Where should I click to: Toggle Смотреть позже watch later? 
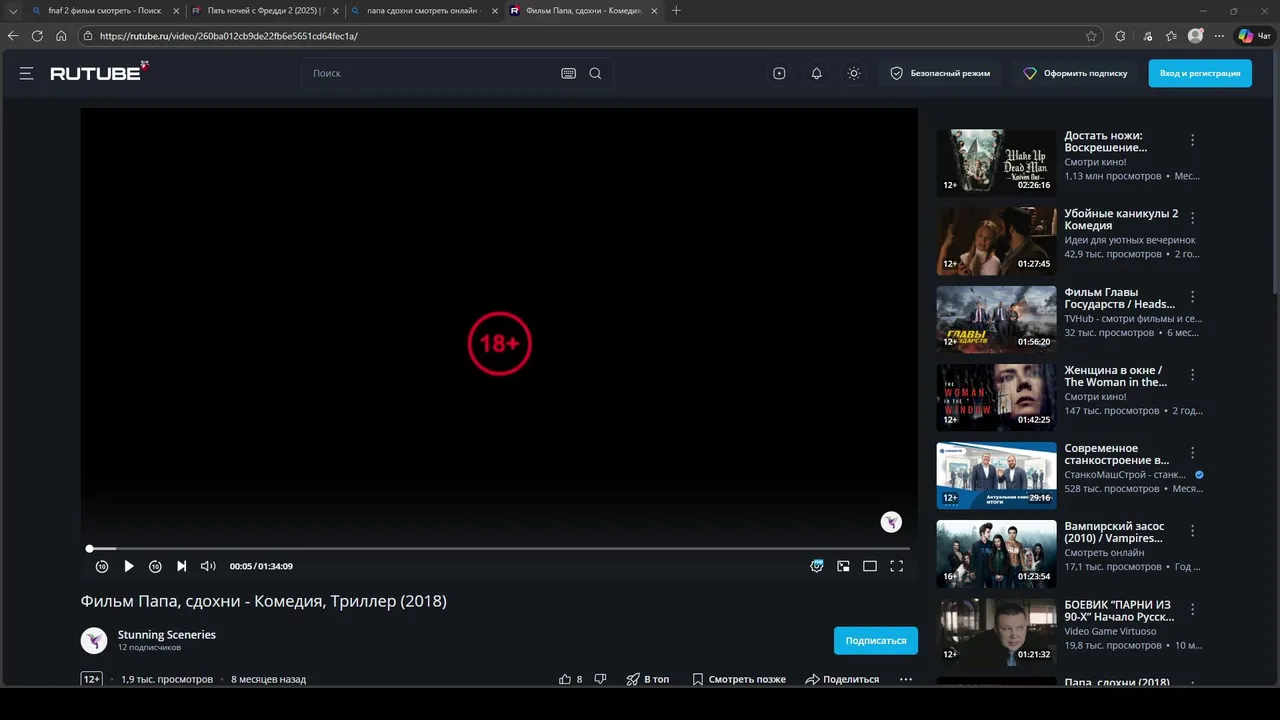pos(739,679)
